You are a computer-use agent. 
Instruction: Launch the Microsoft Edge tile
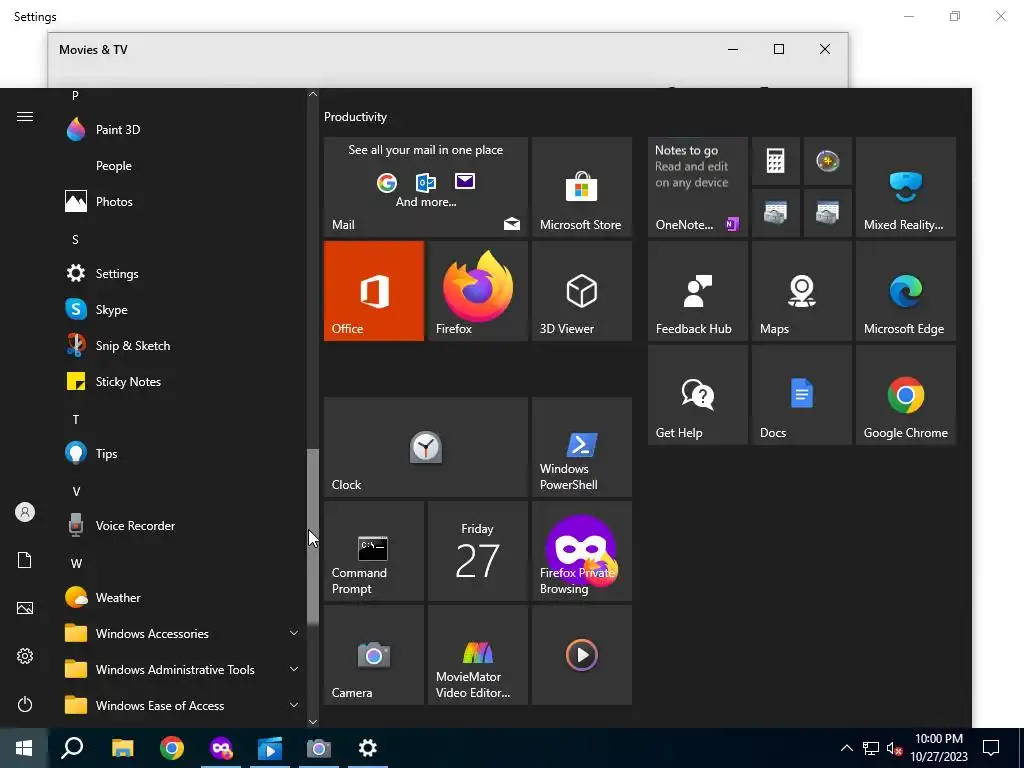point(906,291)
